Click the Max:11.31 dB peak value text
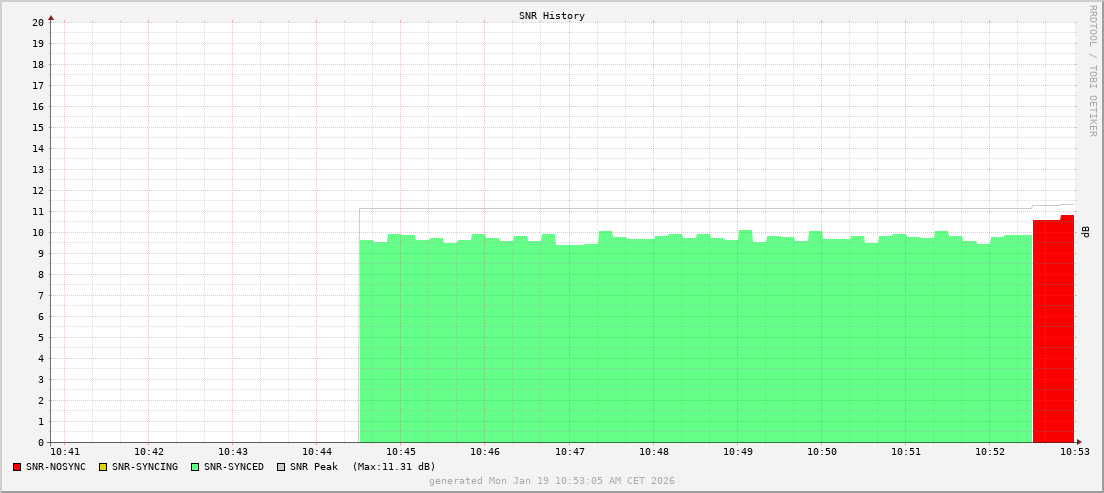 [x=394, y=467]
